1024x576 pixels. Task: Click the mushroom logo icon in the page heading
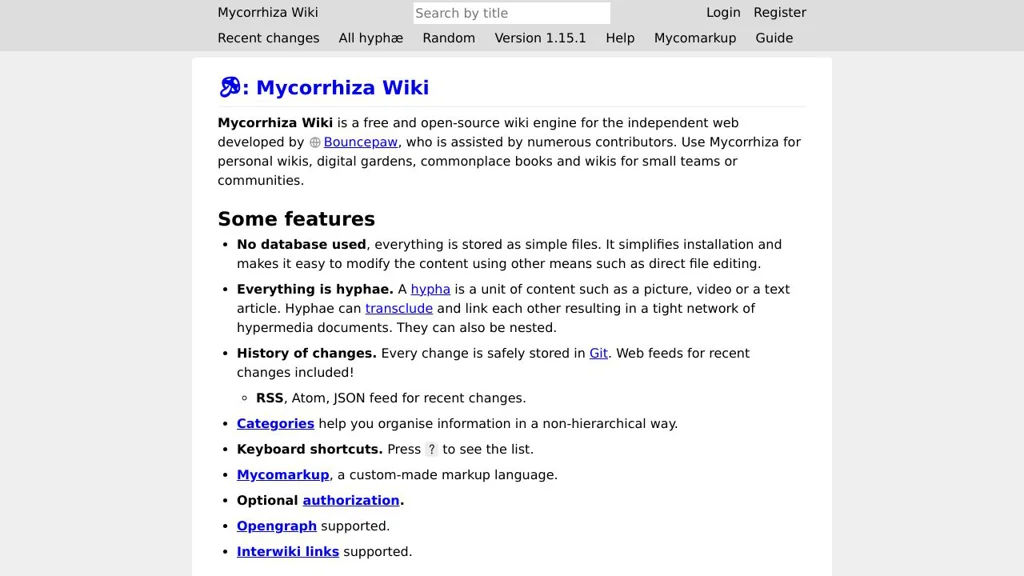tap(230, 87)
